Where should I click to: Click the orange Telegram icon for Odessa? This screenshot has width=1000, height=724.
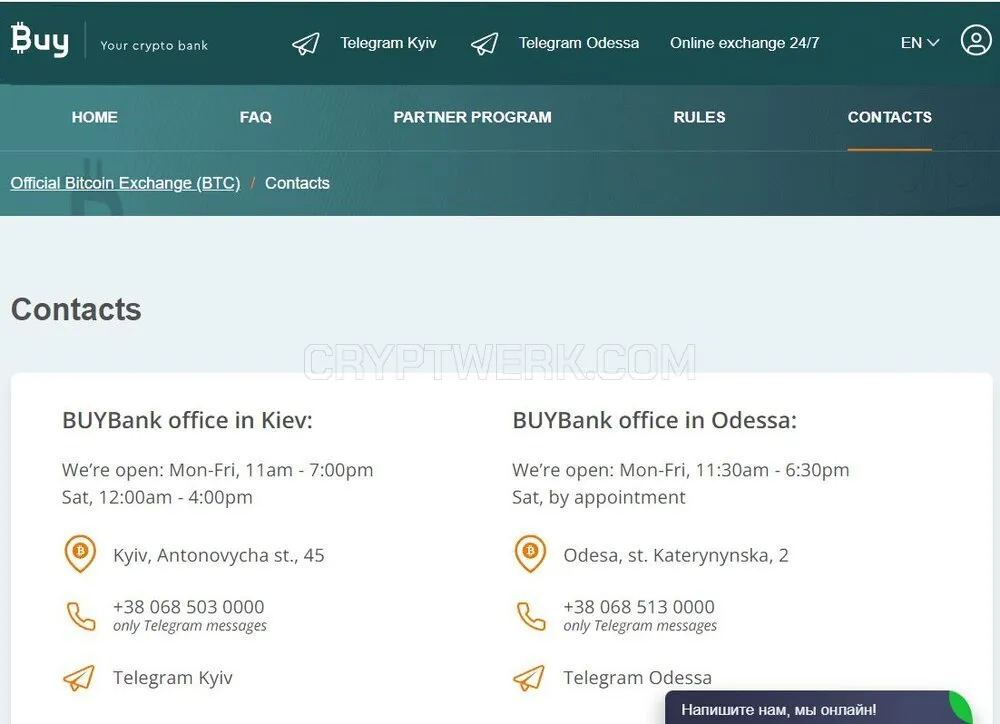point(529,677)
